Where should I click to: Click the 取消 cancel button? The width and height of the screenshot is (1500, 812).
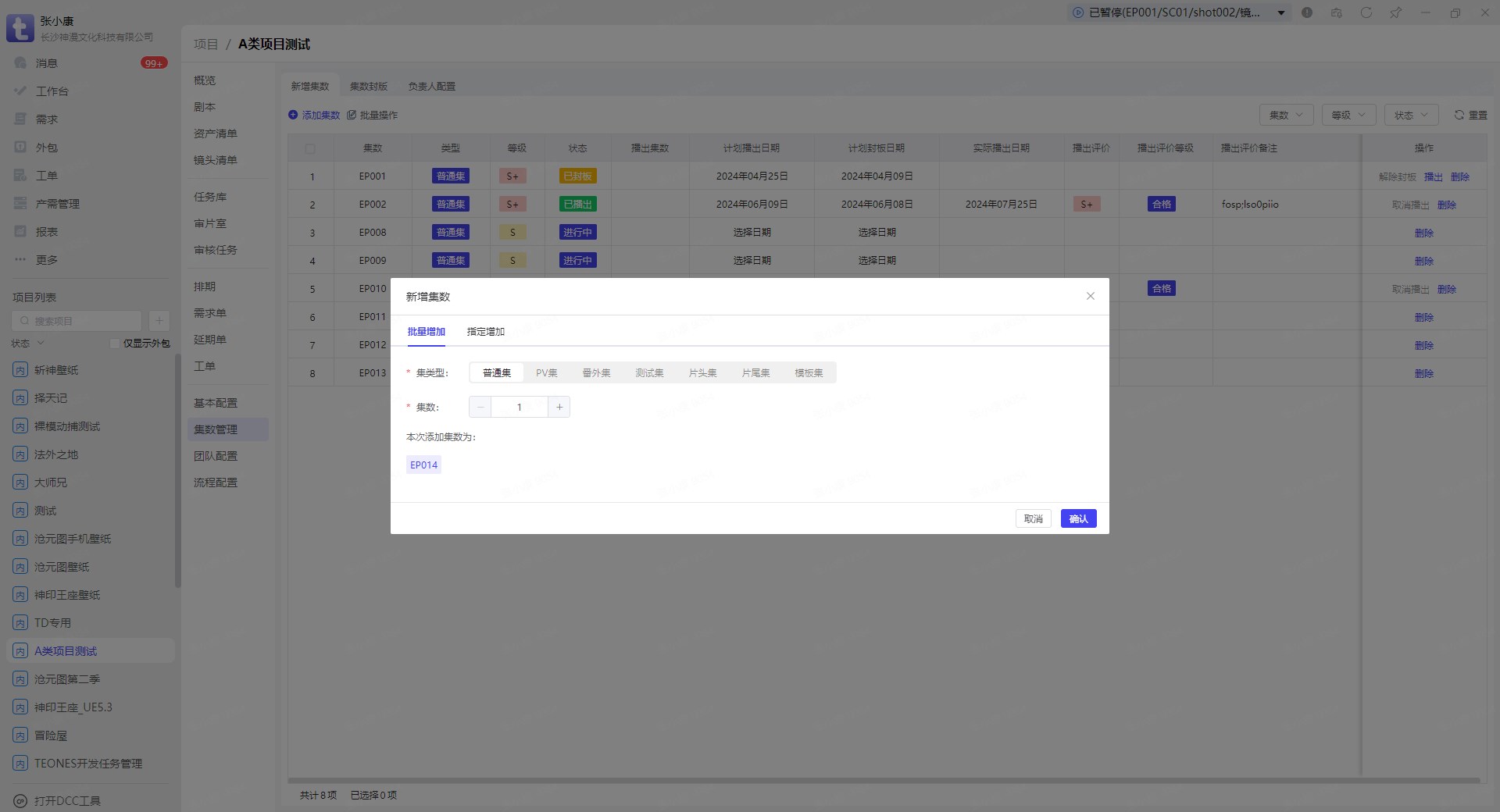pos(1033,519)
